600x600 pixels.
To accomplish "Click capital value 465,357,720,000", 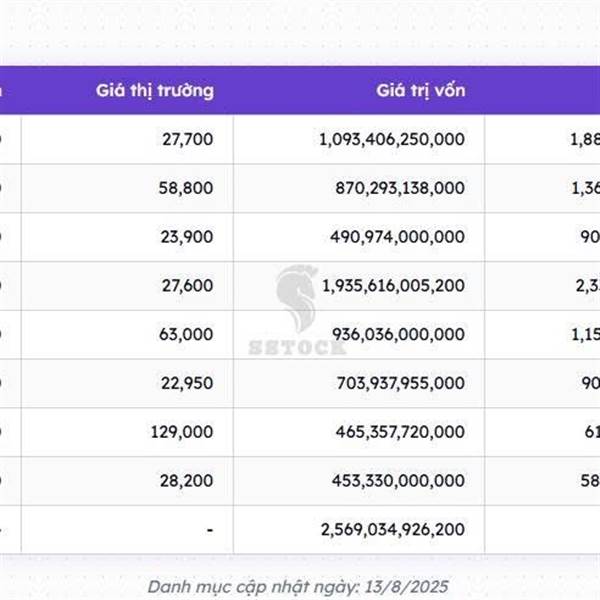I will pos(400,432).
